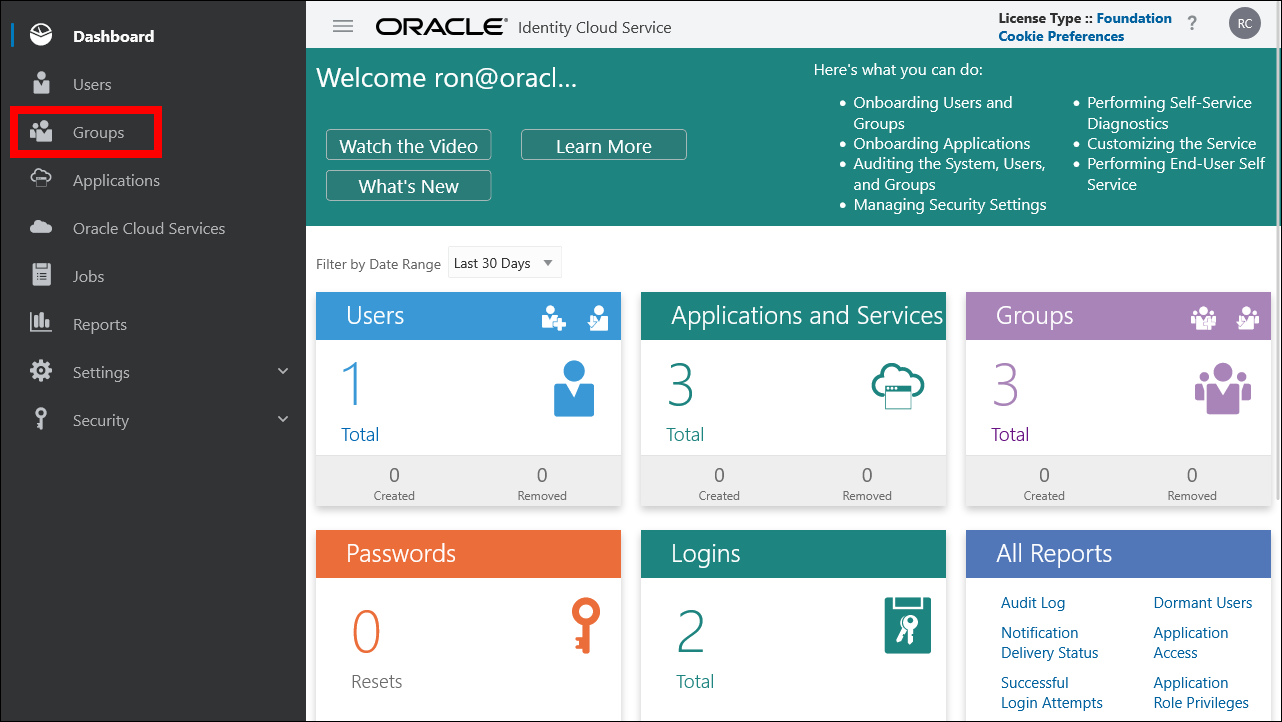This screenshot has height=722, width=1282.
Task: Open Applications from the sidebar
Action: coord(115,180)
